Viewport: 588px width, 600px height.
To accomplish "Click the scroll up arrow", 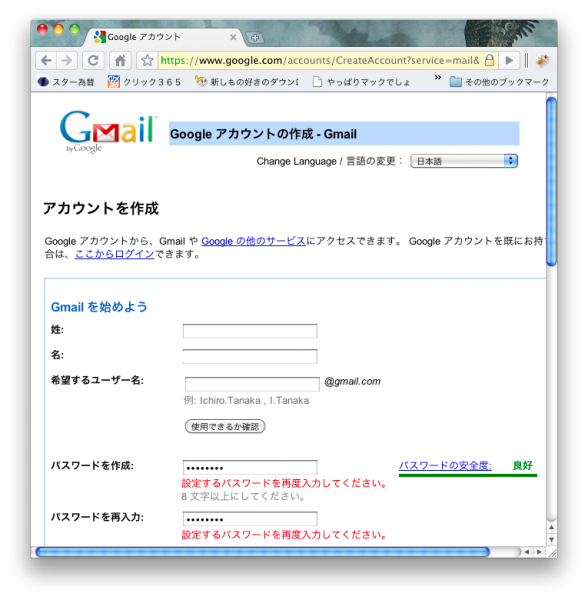I will pos(551,528).
